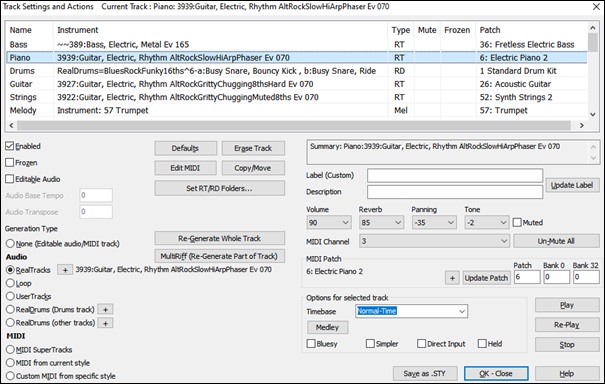This screenshot has width=605, height=384.
Task: Click the Erase Track button
Action: coord(253,148)
